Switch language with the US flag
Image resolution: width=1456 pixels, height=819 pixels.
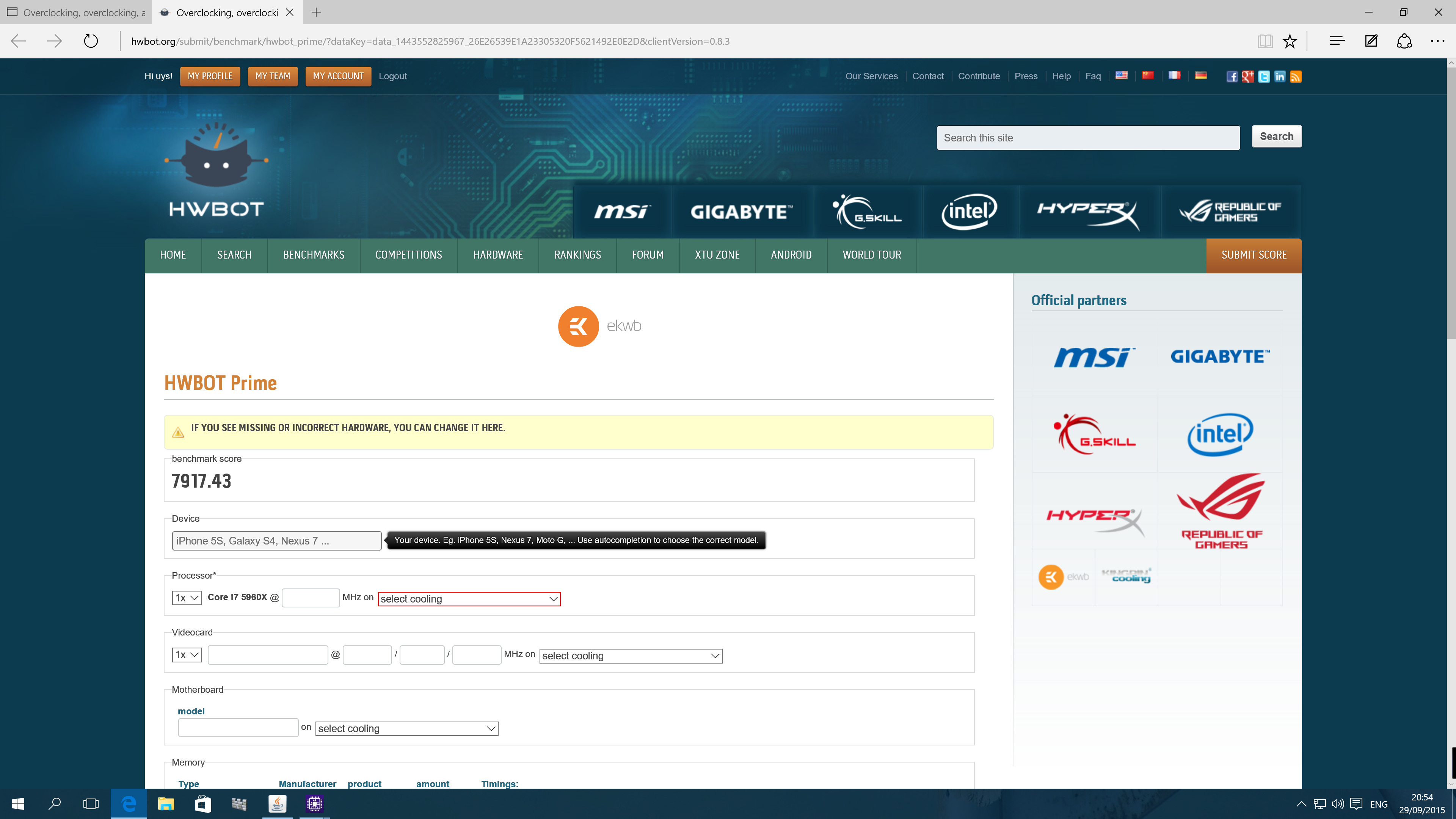click(1122, 75)
